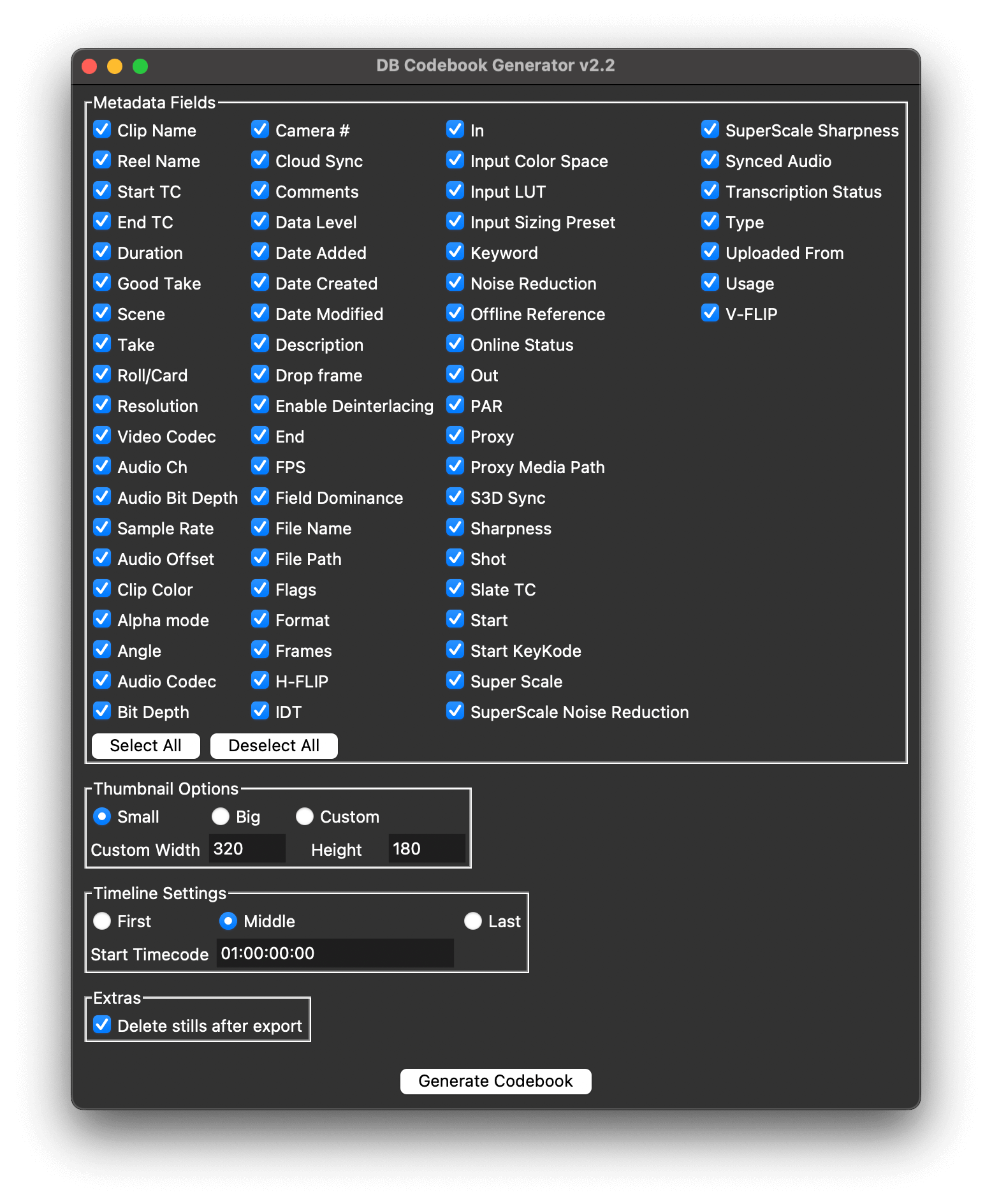Toggle the Bit Depth checkbox

102,711
